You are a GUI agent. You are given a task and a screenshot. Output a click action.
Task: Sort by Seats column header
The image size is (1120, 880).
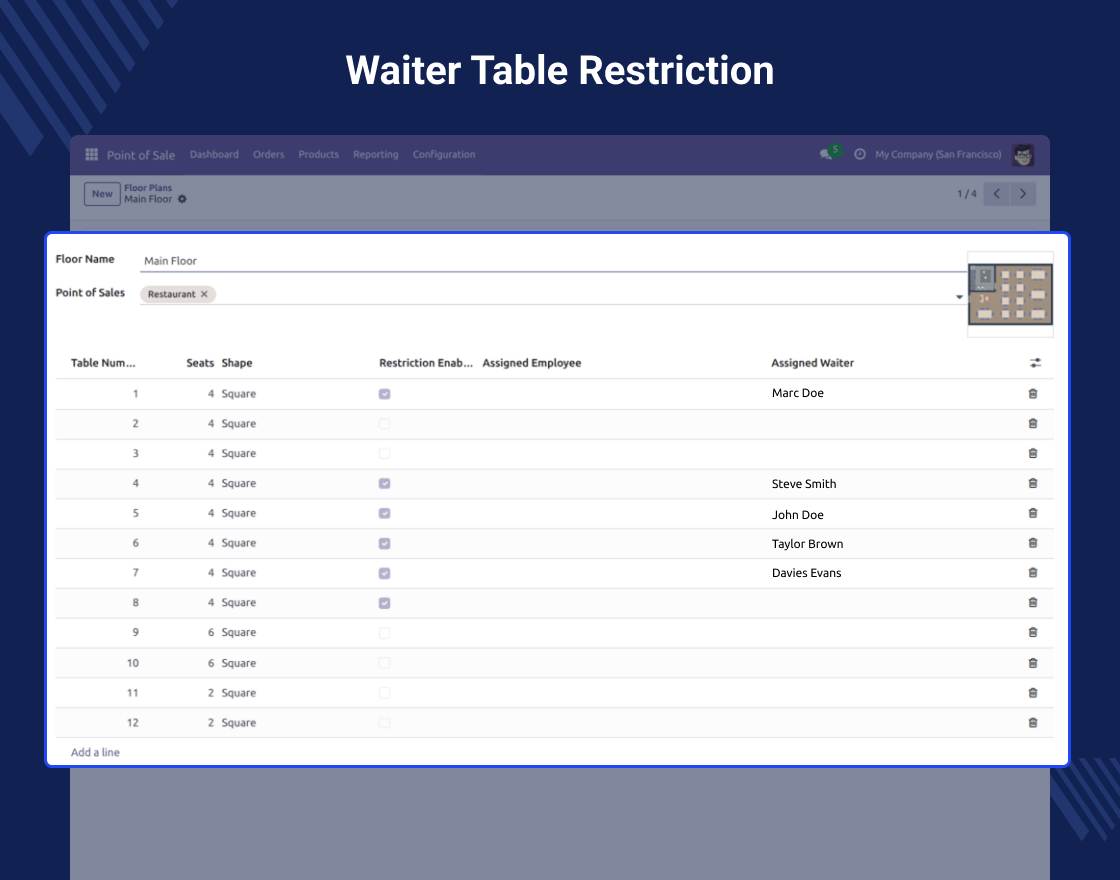[x=200, y=363]
